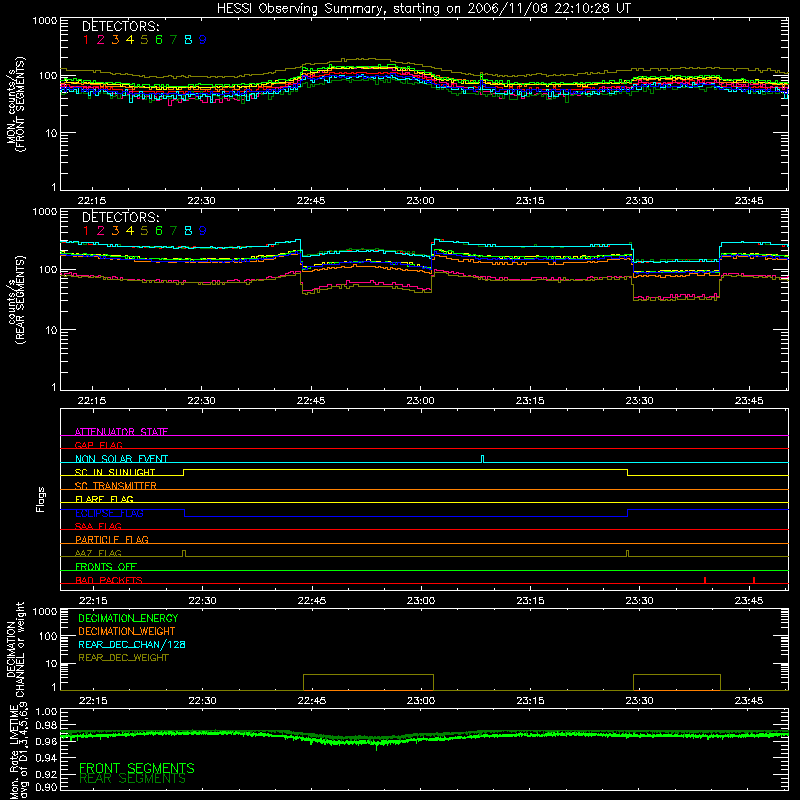The height and width of the screenshot is (800, 800).
Task: Click detector number 7 in the rear segments legend
Action: tap(173, 231)
